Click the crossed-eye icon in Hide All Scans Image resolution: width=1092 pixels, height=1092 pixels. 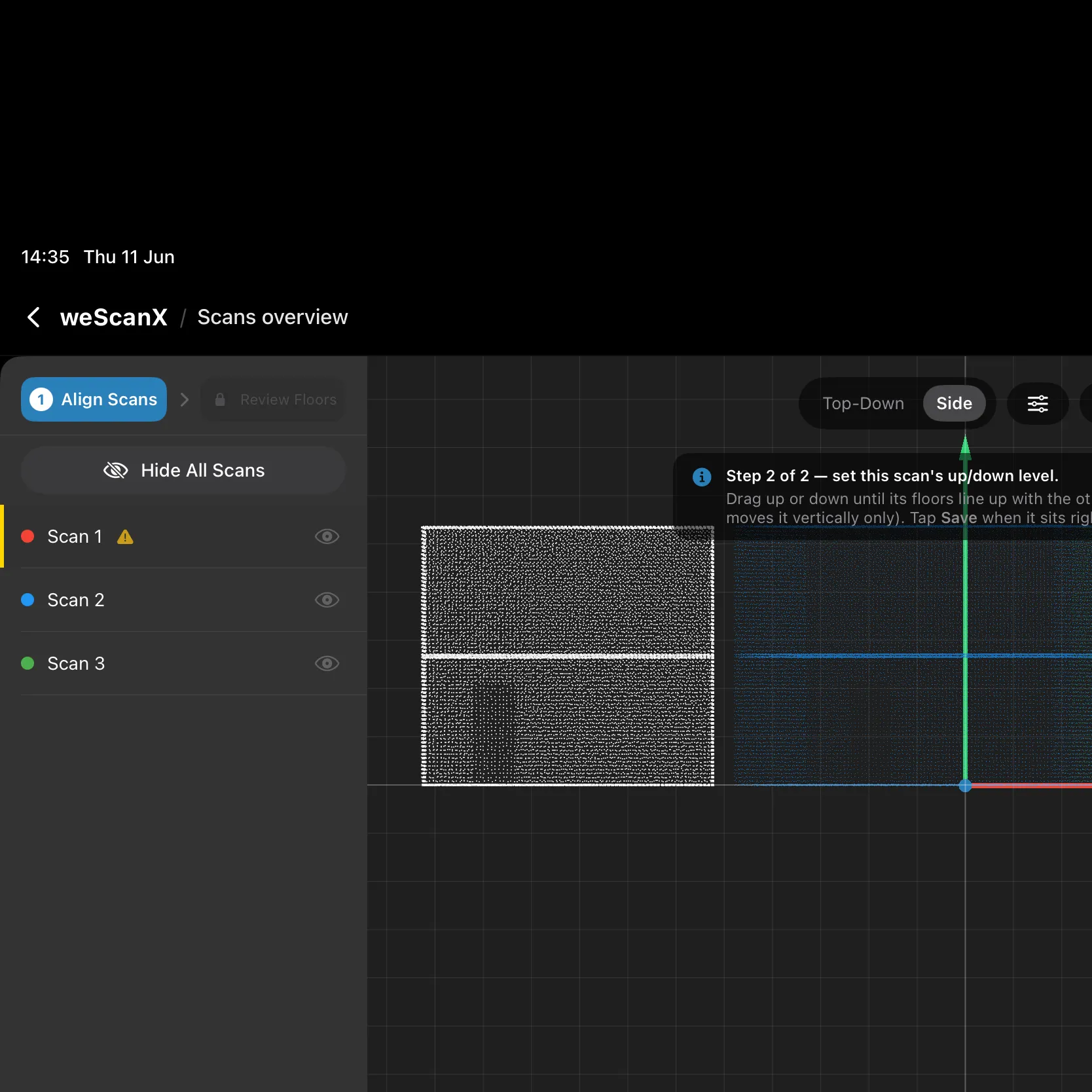[x=116, y=470]
